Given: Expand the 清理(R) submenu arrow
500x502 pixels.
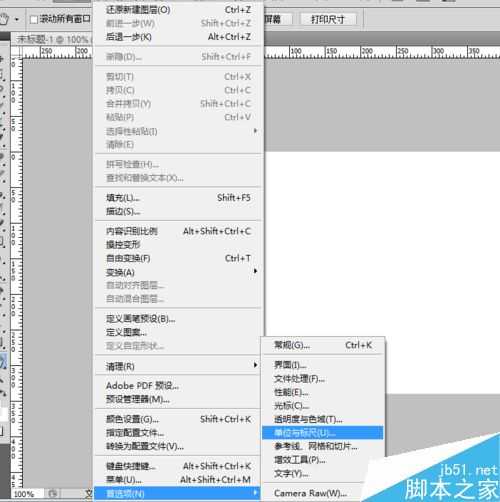Looking at the screenshot, I should [255, 365].
